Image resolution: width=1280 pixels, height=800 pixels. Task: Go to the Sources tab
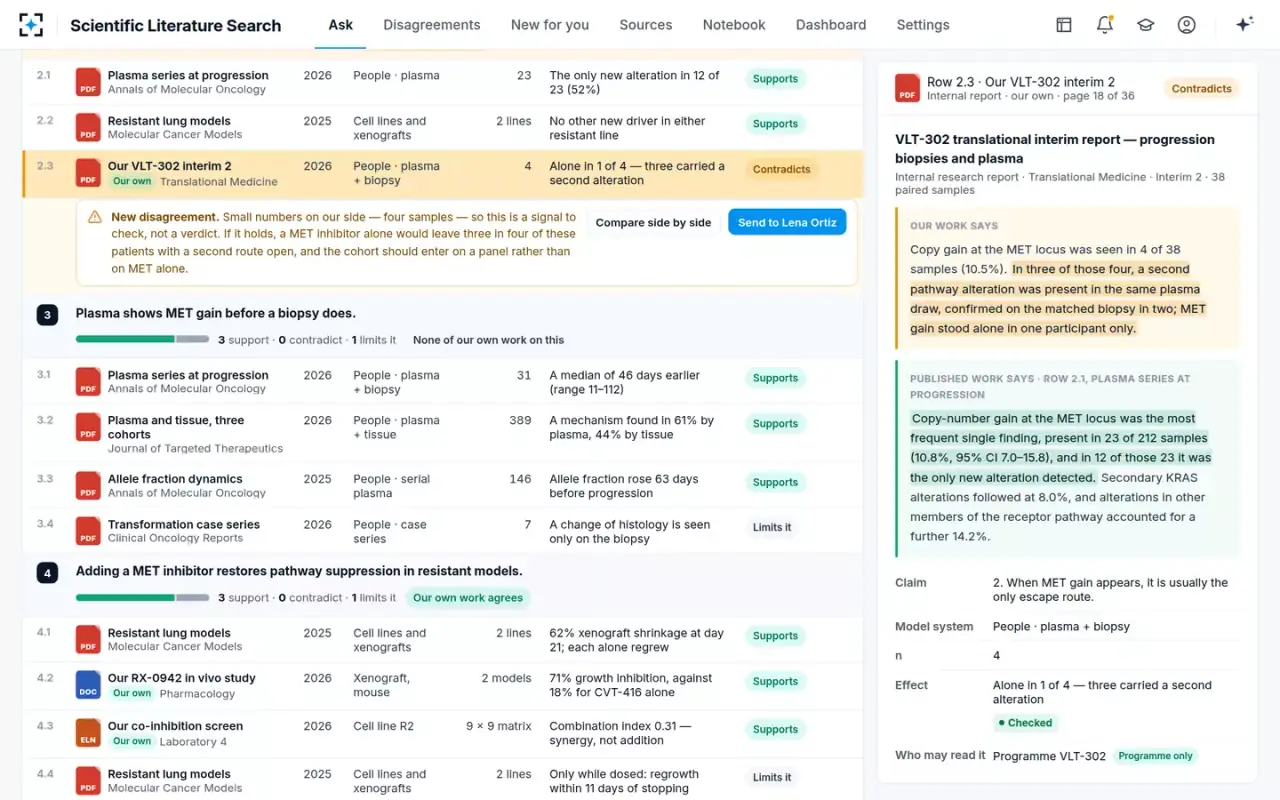click(646, 25)
